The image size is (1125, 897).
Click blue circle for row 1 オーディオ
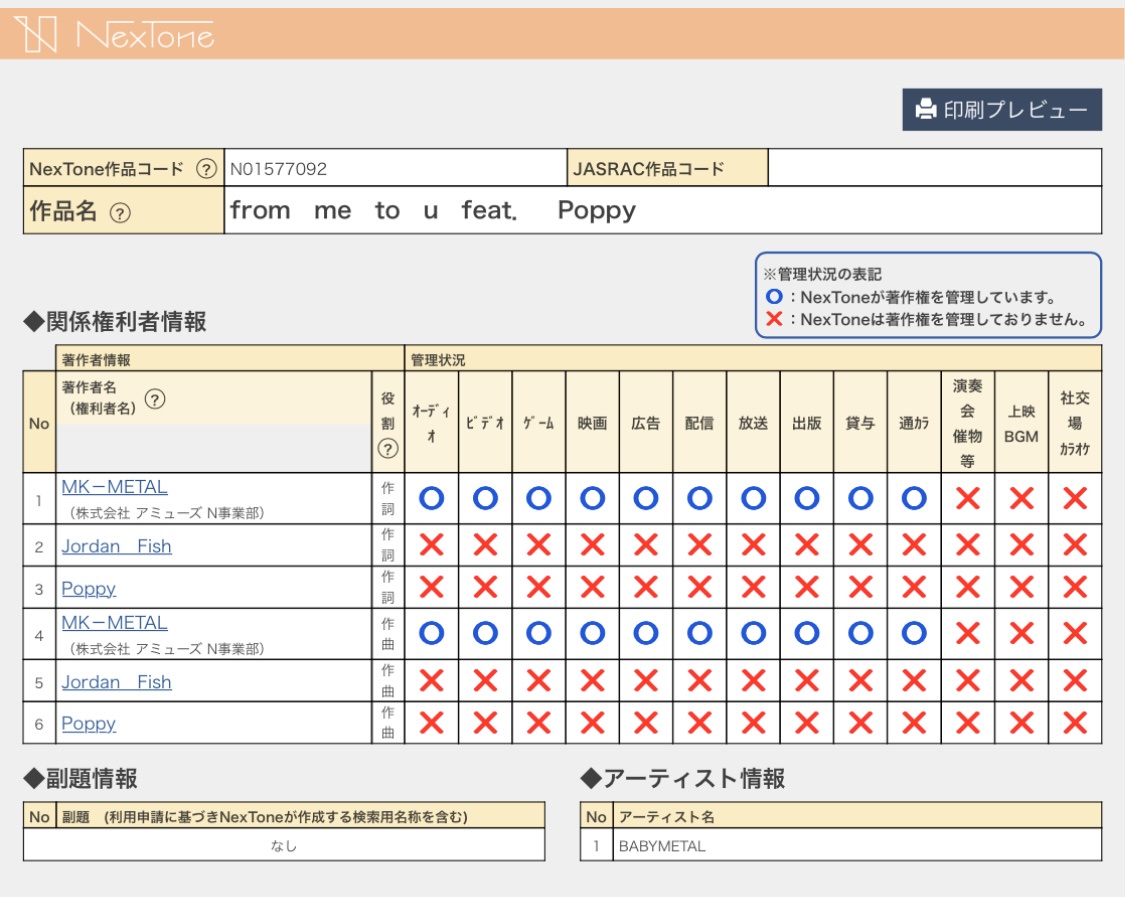[431, 499]
